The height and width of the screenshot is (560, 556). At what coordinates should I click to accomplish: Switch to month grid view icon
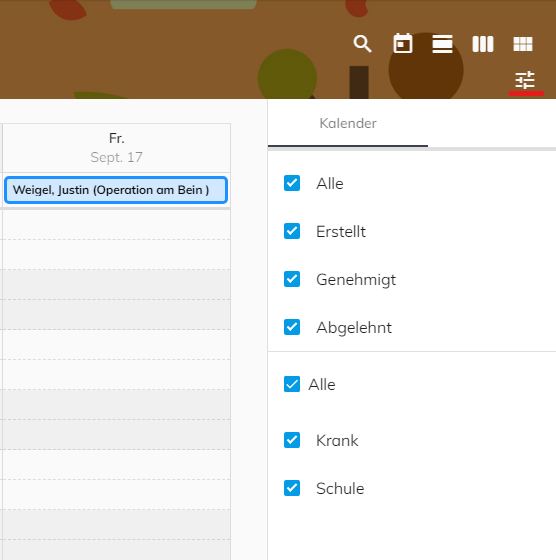point(523,44)
